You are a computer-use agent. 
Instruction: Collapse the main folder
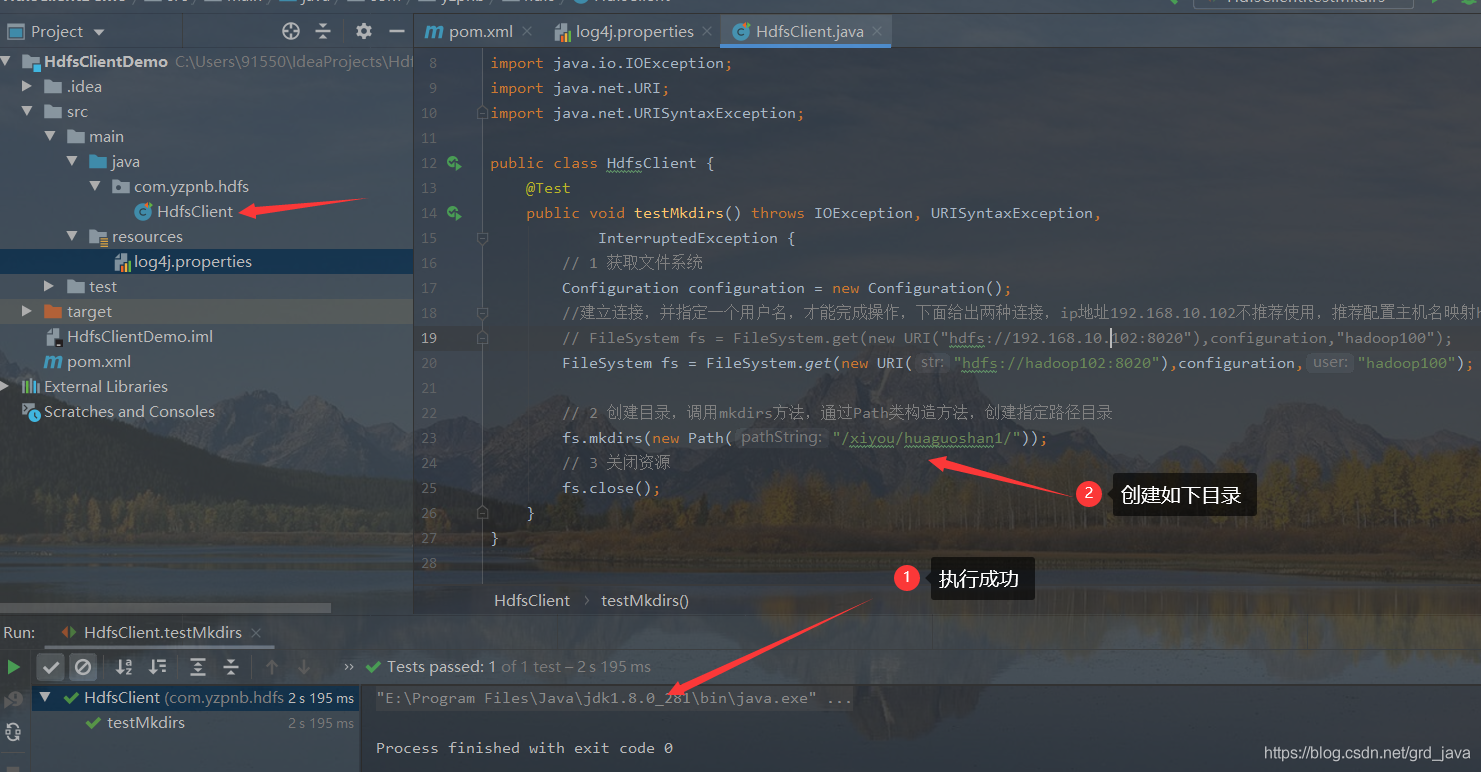pos(50,137)
